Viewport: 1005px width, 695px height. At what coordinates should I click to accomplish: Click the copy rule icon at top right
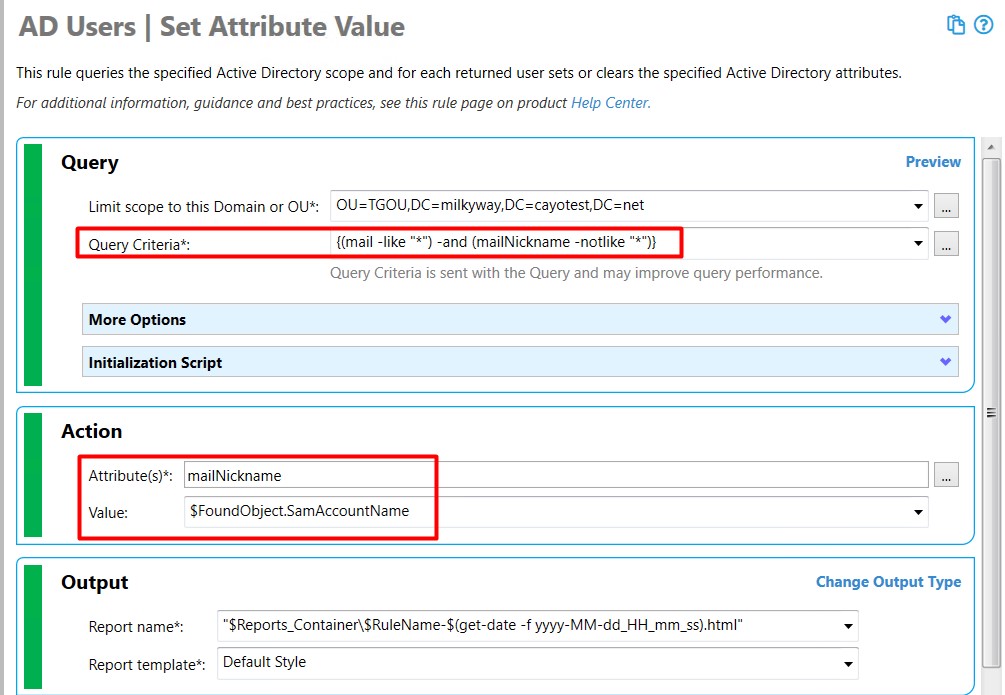click(x=956, y=24)
